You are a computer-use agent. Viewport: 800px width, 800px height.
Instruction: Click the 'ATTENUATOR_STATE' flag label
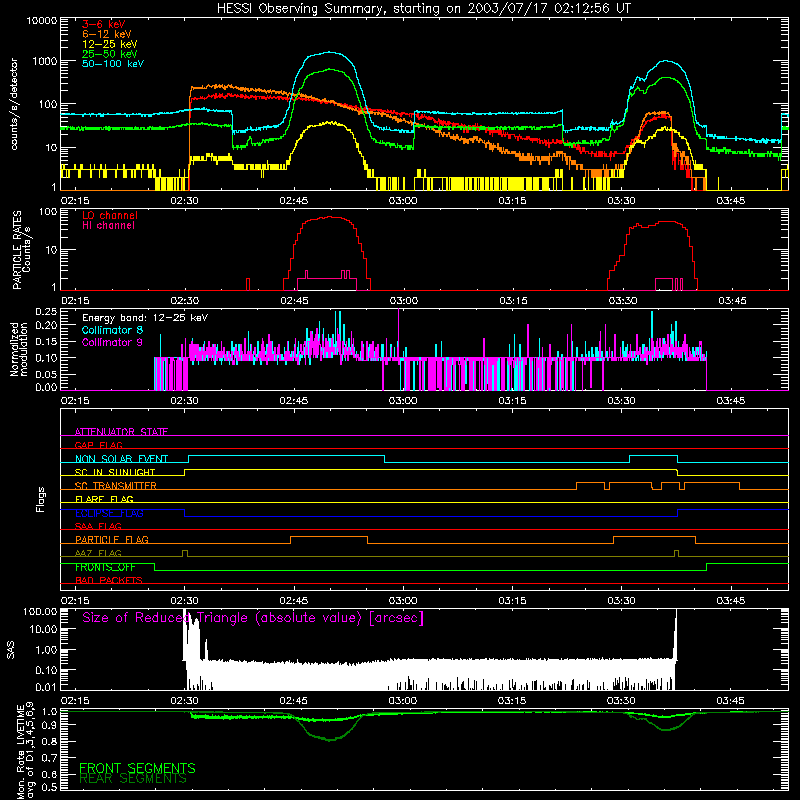121,432
